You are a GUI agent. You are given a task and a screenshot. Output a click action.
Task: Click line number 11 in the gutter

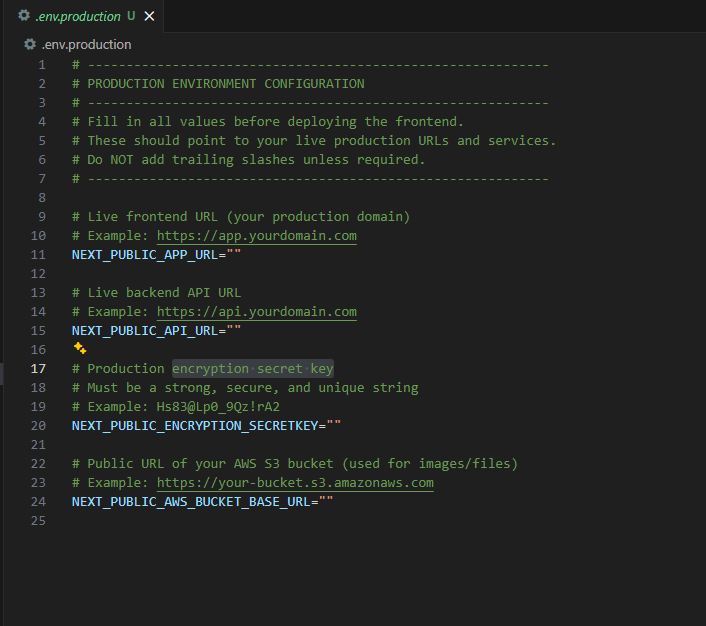[x=38, y=255]
